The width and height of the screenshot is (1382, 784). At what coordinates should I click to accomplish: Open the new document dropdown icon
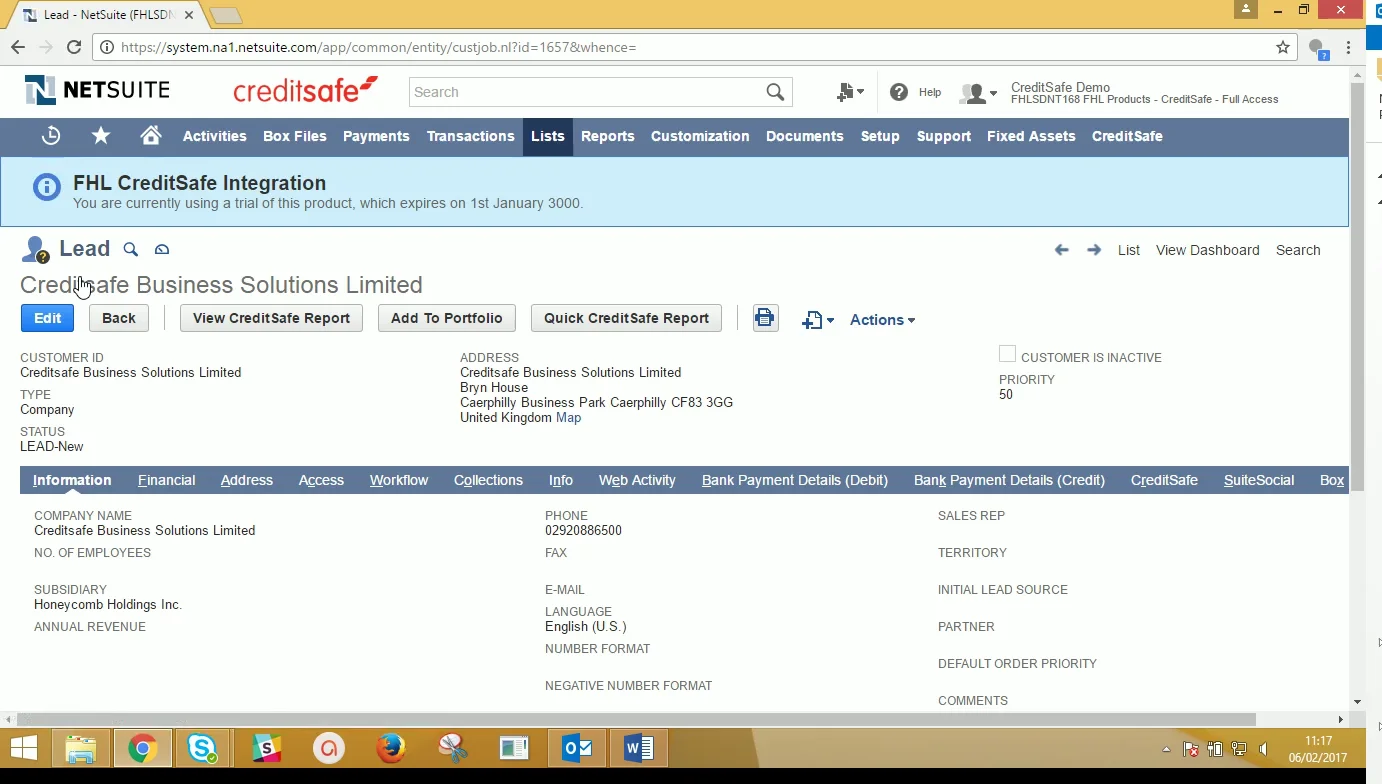click(x=818, y=320)
